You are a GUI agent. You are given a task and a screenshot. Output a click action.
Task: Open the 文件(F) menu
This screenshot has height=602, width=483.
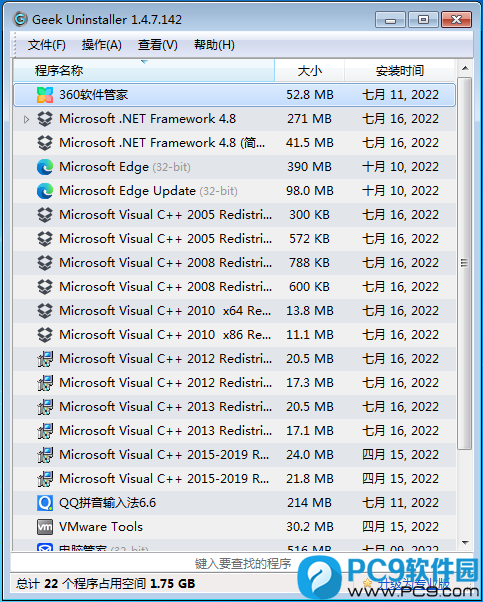point(46,45)
